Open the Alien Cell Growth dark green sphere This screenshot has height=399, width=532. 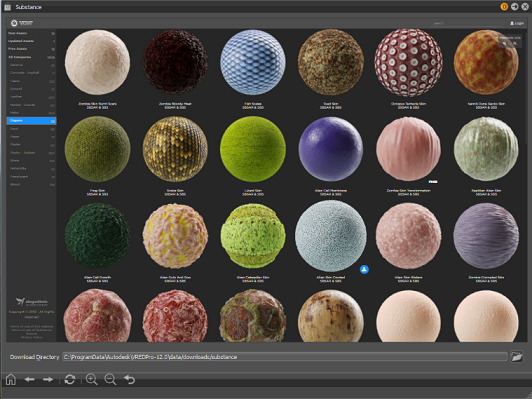[97, 236]
